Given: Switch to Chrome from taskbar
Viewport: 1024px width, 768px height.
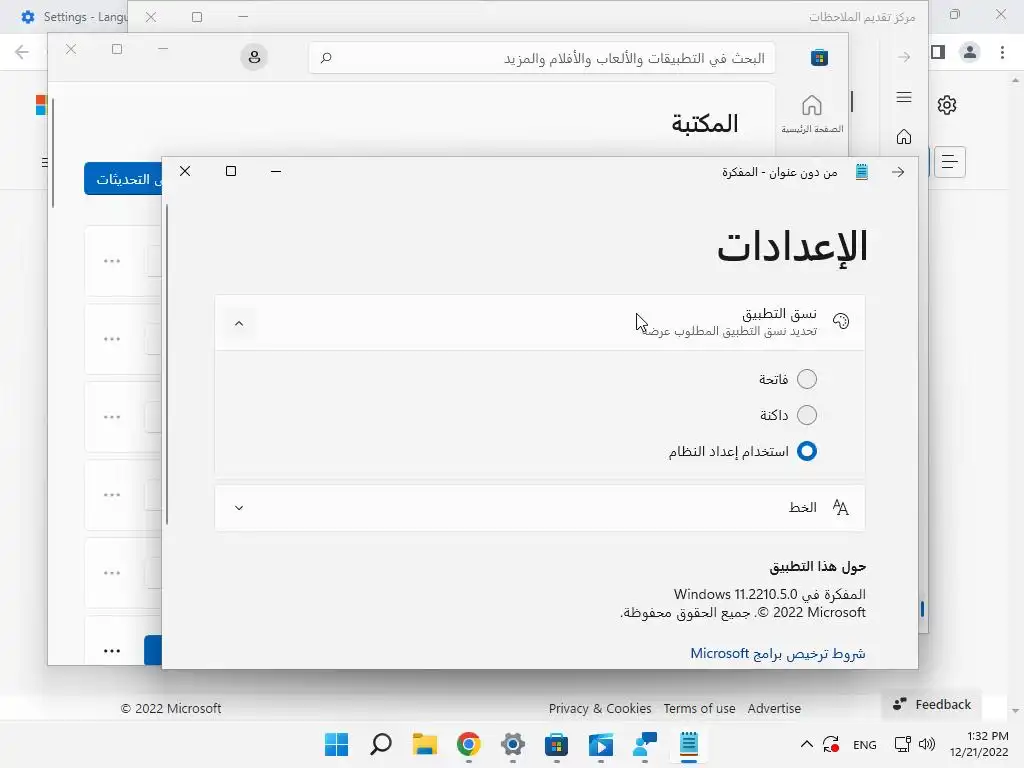Looking at the screenshot, I should [468, 744].
